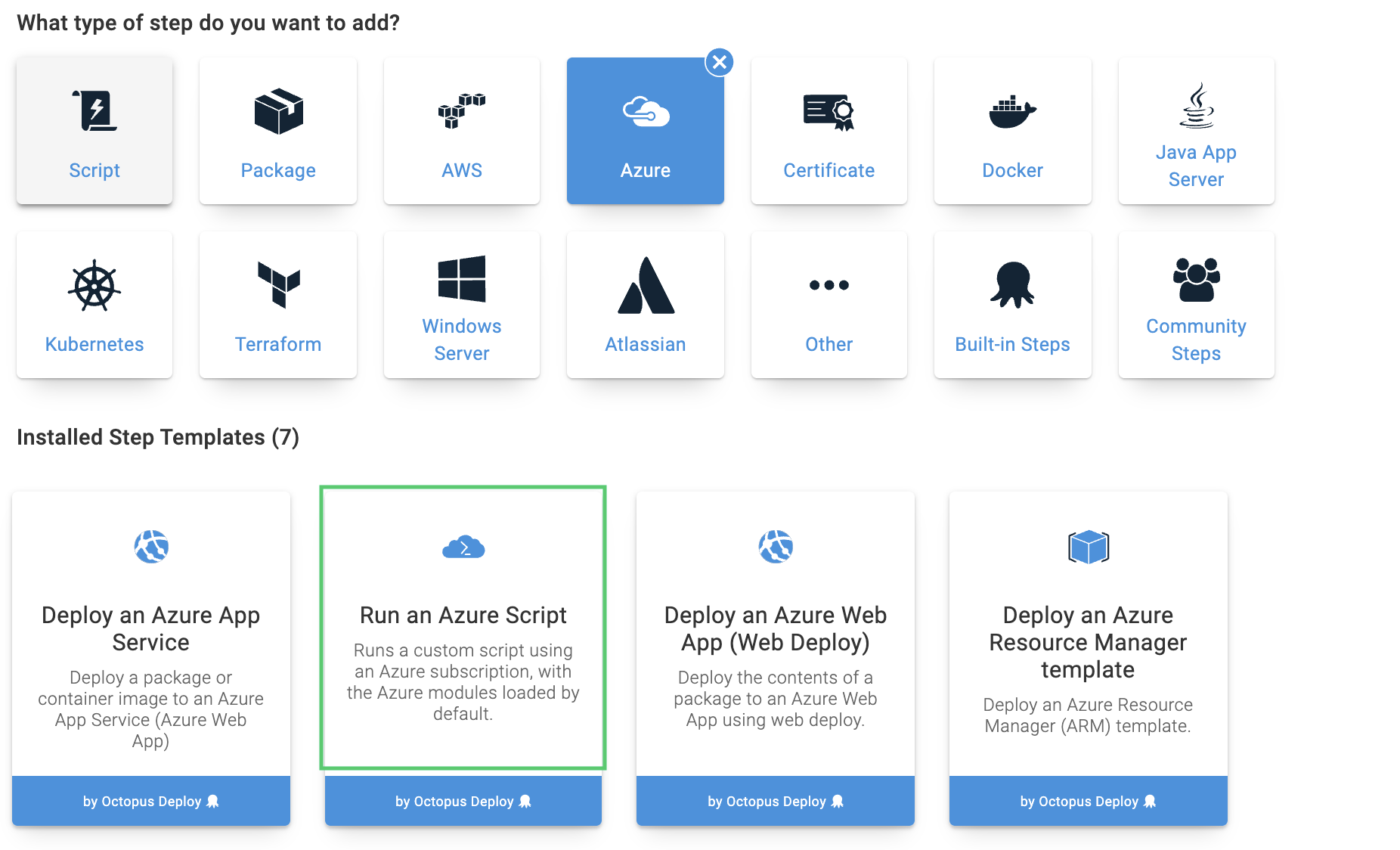Pick the Certificate step type
Screen dimensions: 1400x850
pos(829,130)
